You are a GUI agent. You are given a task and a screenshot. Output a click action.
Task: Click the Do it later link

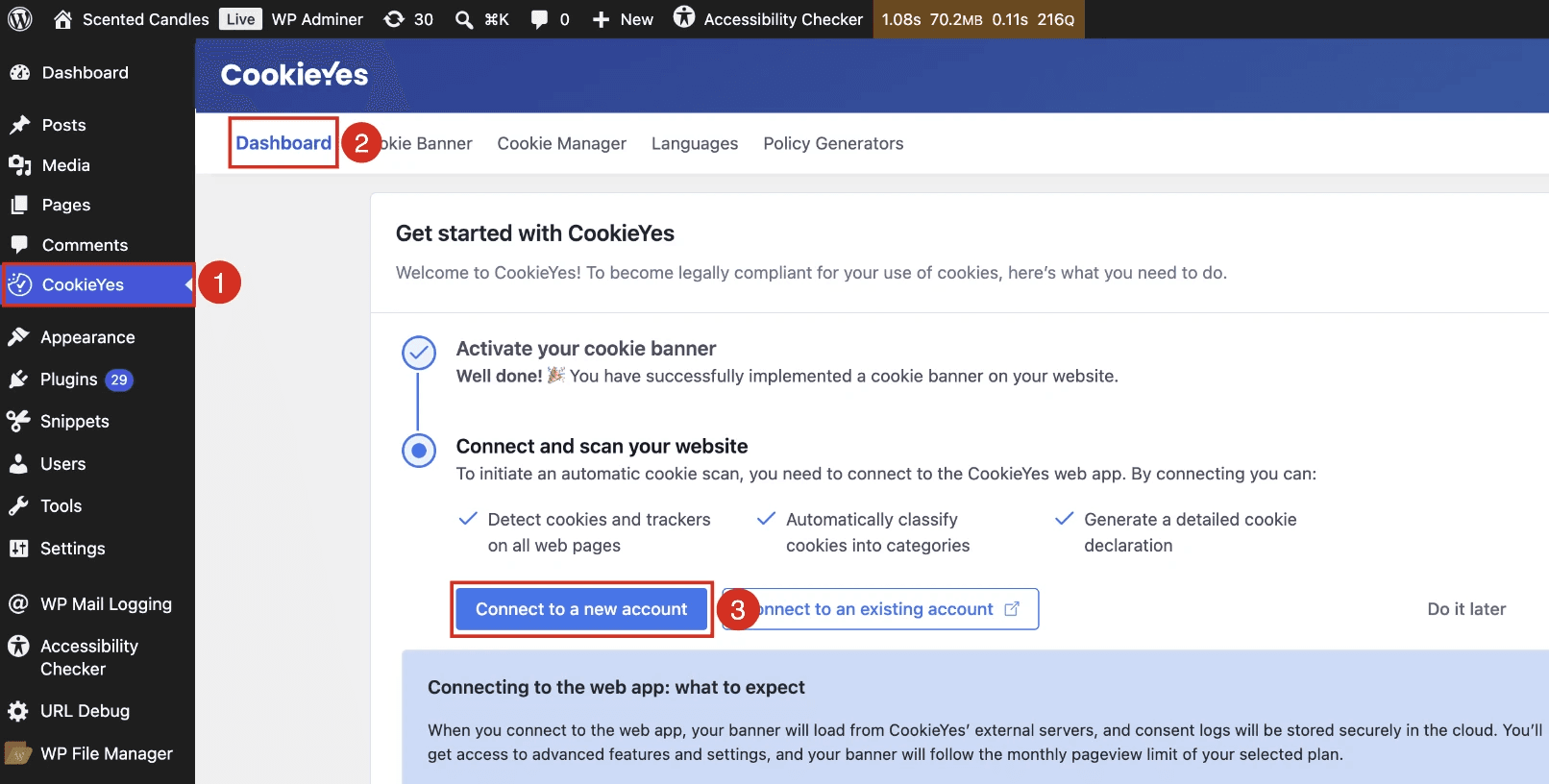1466,609
